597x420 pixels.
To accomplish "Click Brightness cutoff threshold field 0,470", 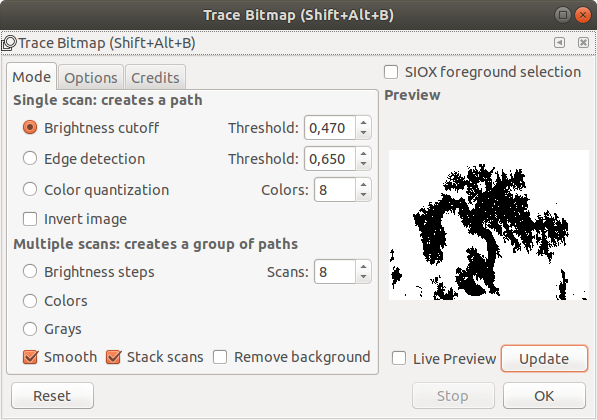I will [x=330, y=128].
